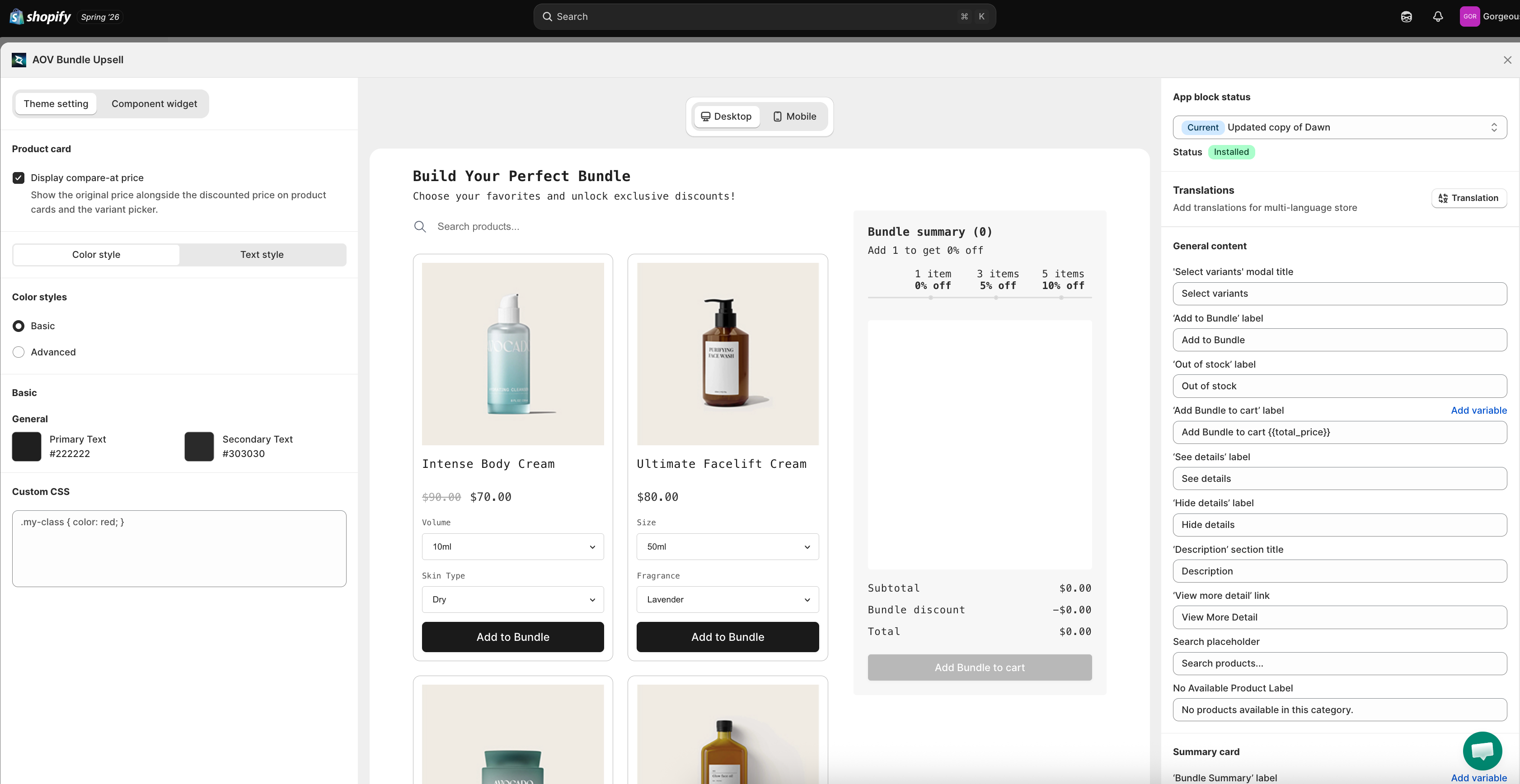
Task: Open the Skin Type Dry dropdown
Action: coord(513,599)
